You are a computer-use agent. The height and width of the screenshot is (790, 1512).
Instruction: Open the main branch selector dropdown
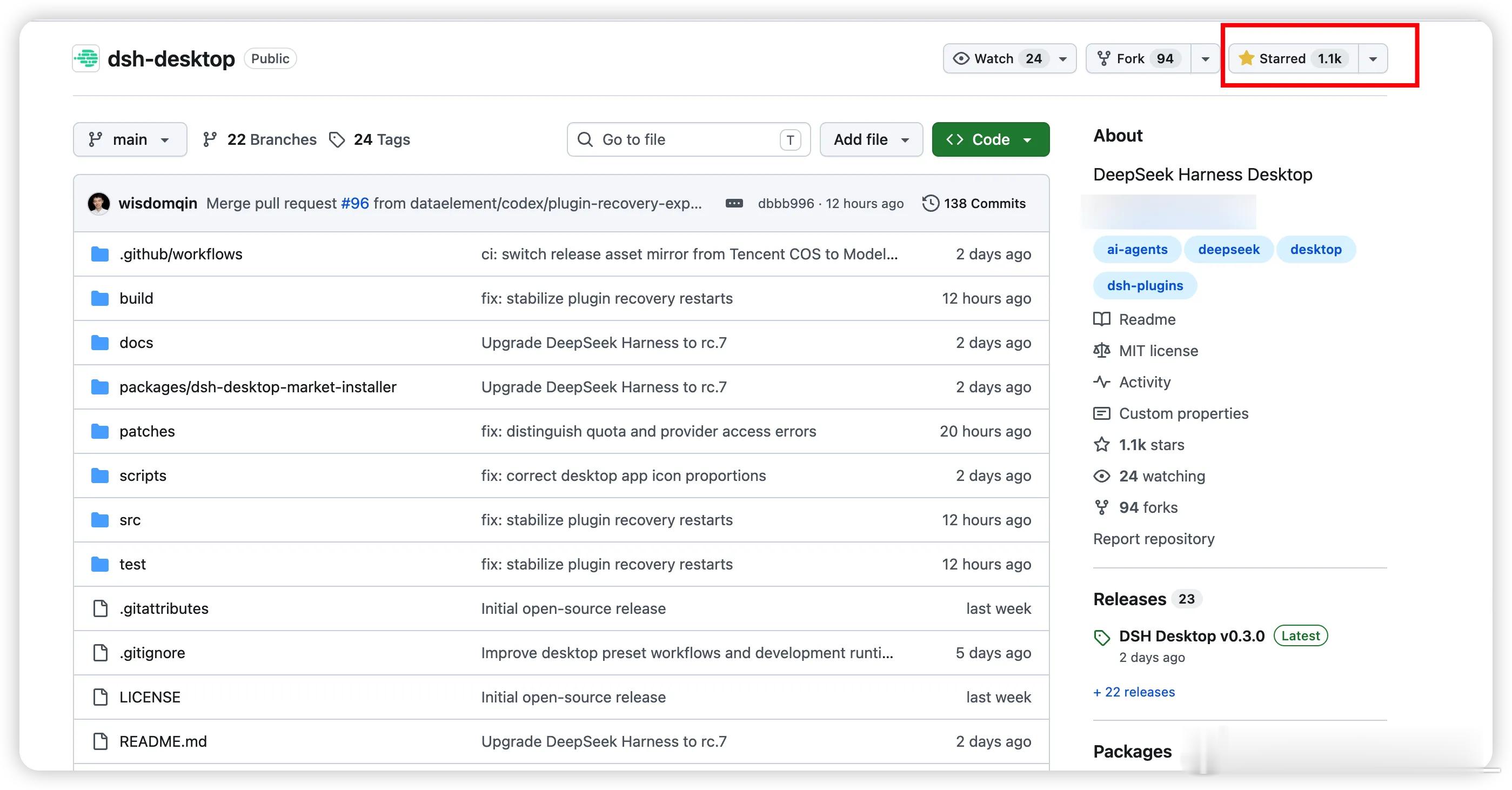tap(130, 140)
